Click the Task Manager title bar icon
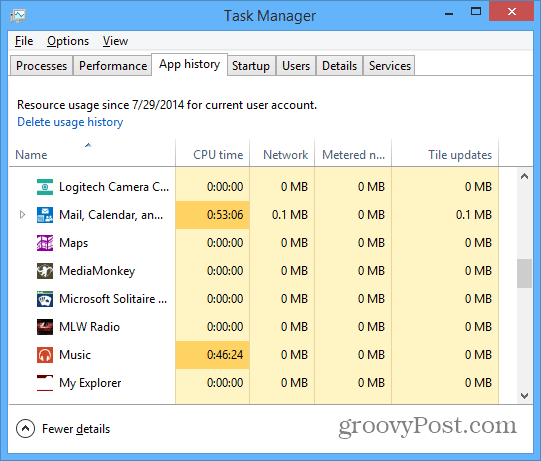This screenshot has height=461, width=541. [x=18, y=16]
